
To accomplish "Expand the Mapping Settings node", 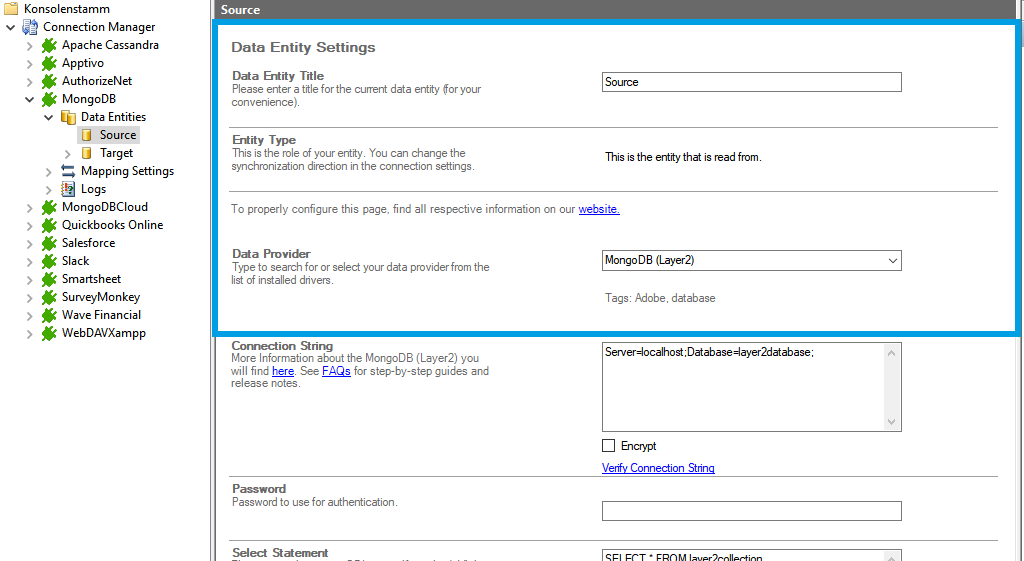I will (x=48, y=172).
